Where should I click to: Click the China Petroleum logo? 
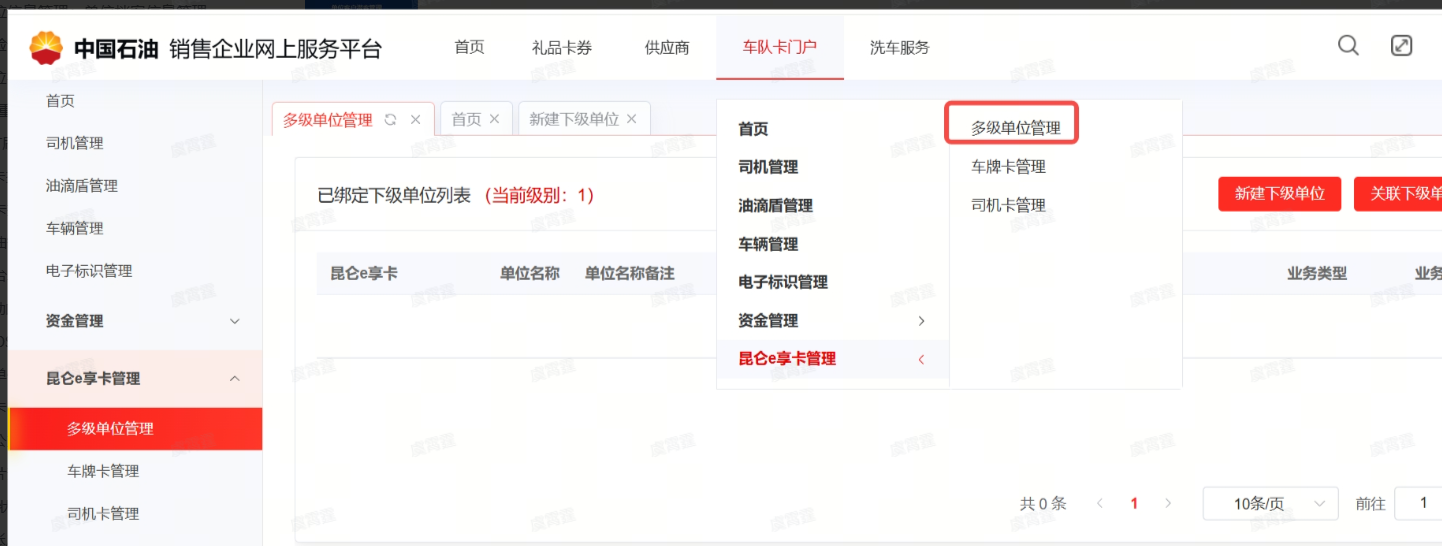click(46, 47)
